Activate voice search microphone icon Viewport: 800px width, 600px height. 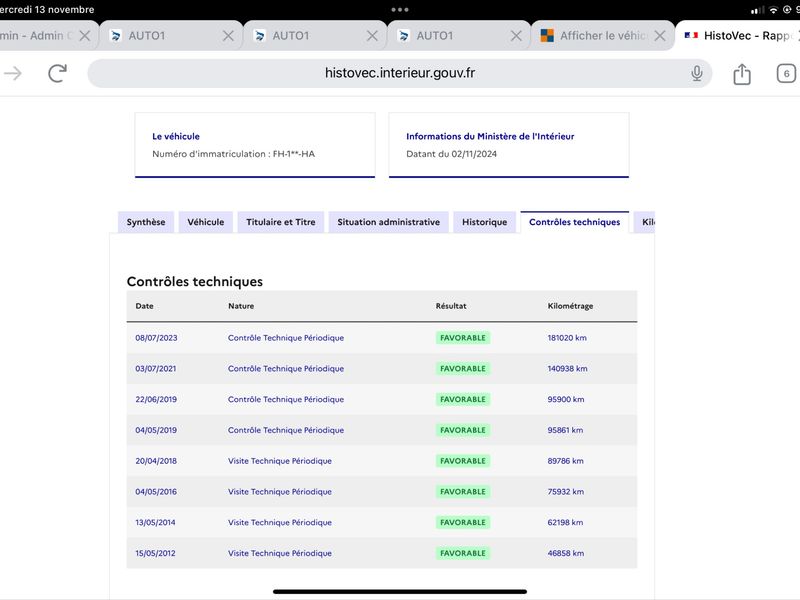coord(696,73)
